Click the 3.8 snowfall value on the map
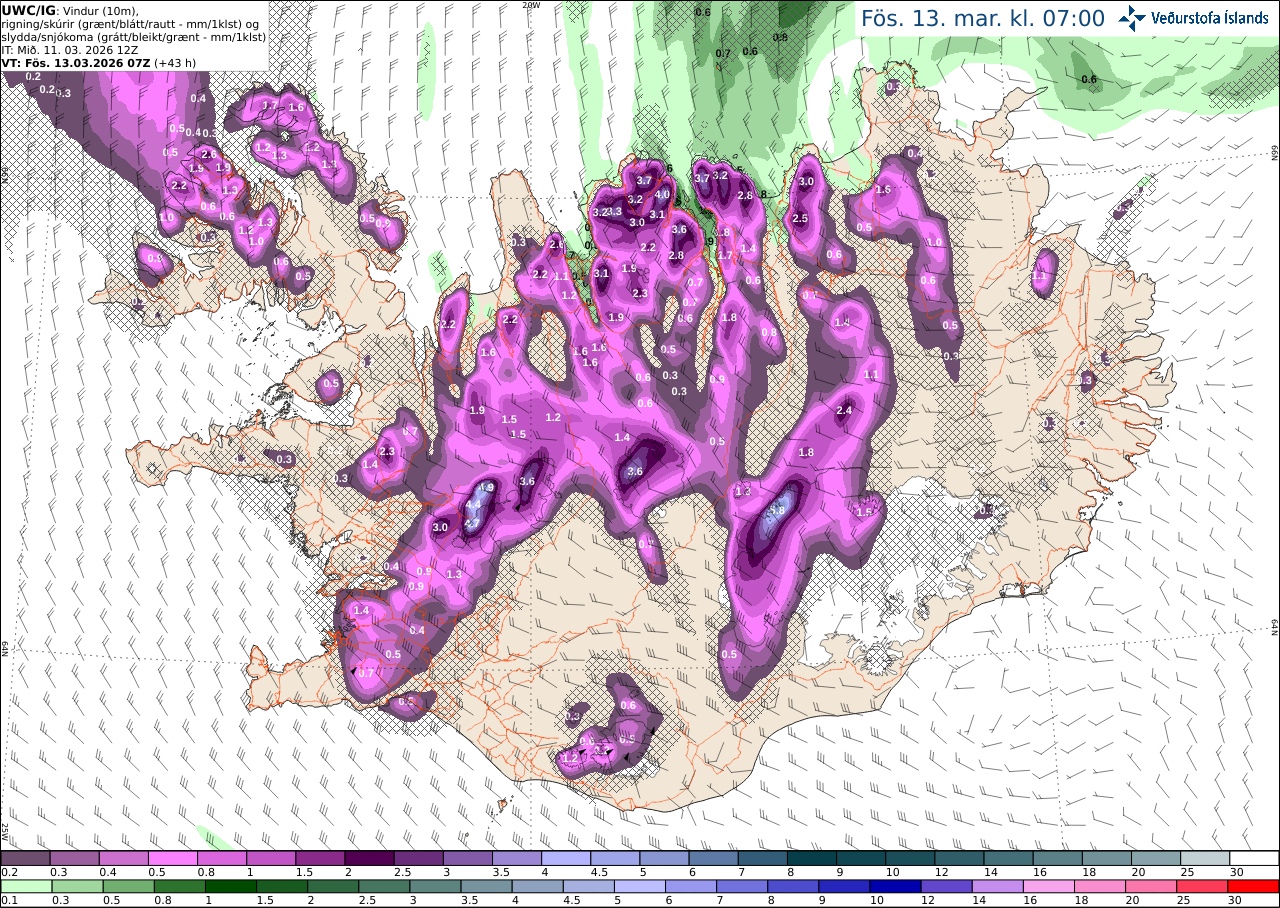Viewport: 1280px width, 908px height. 776,510
